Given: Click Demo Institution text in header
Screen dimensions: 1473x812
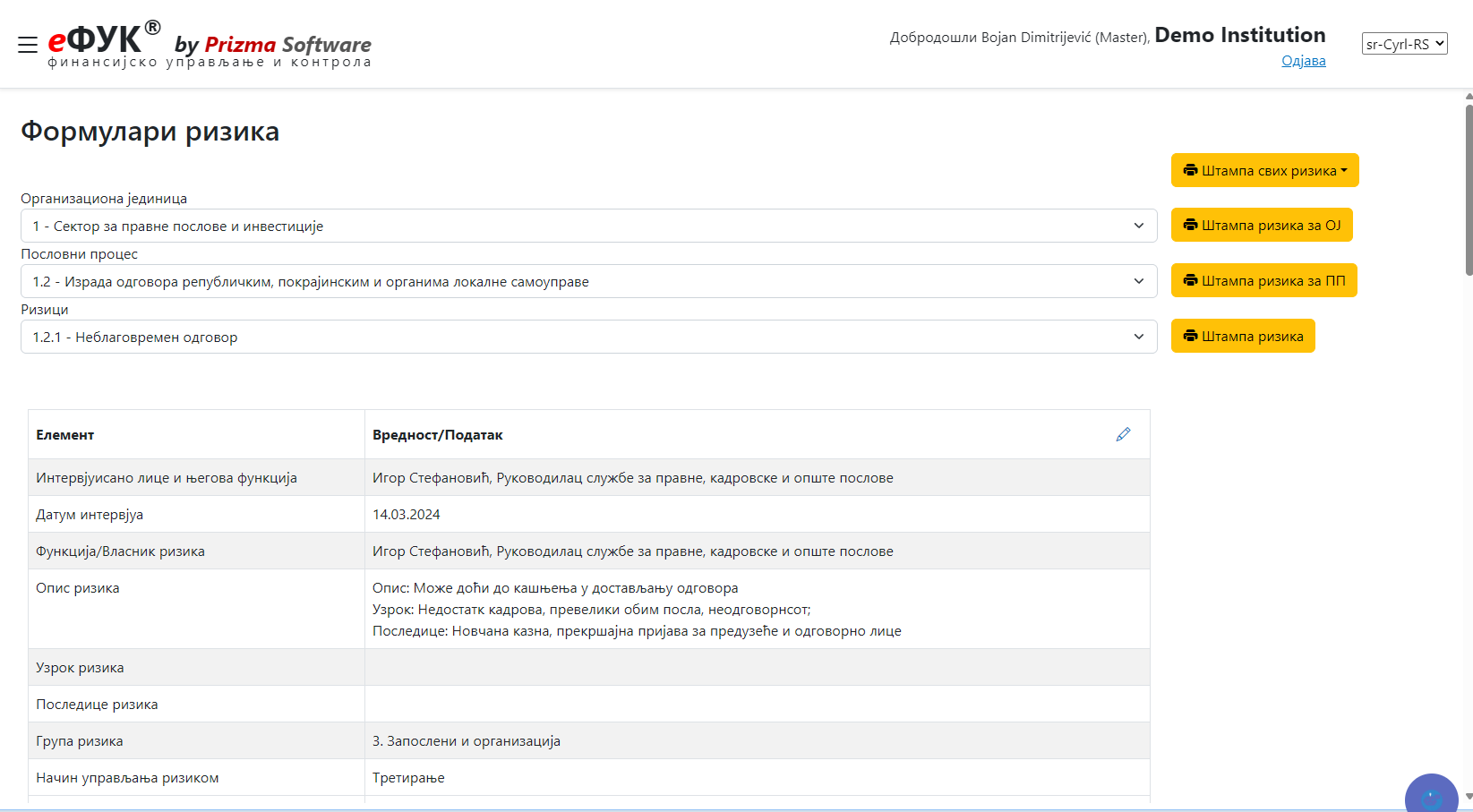Looking at the screenshot, I should pos(1240,35).
